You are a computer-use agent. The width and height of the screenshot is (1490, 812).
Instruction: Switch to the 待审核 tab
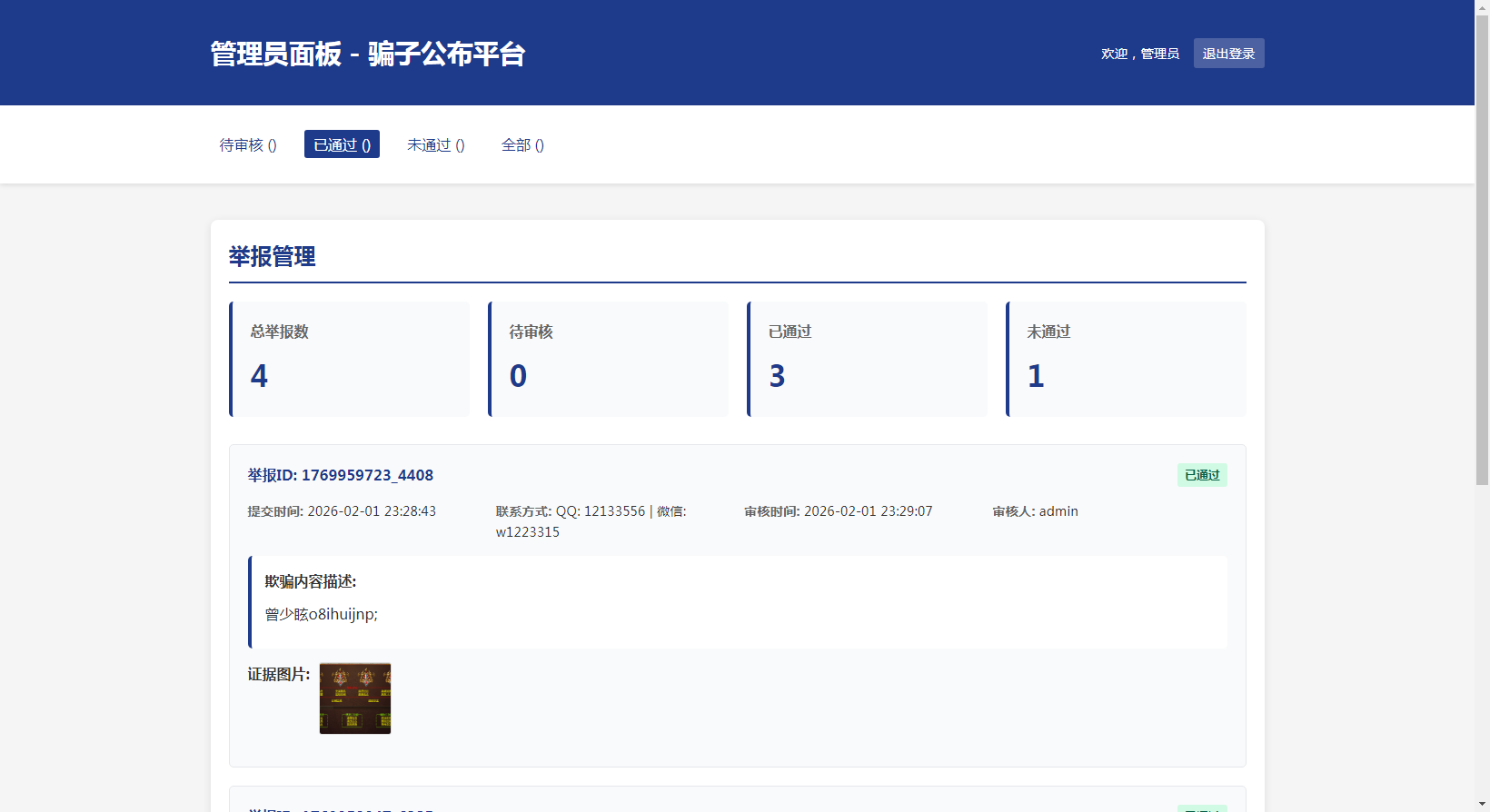[x=248, y=145]
